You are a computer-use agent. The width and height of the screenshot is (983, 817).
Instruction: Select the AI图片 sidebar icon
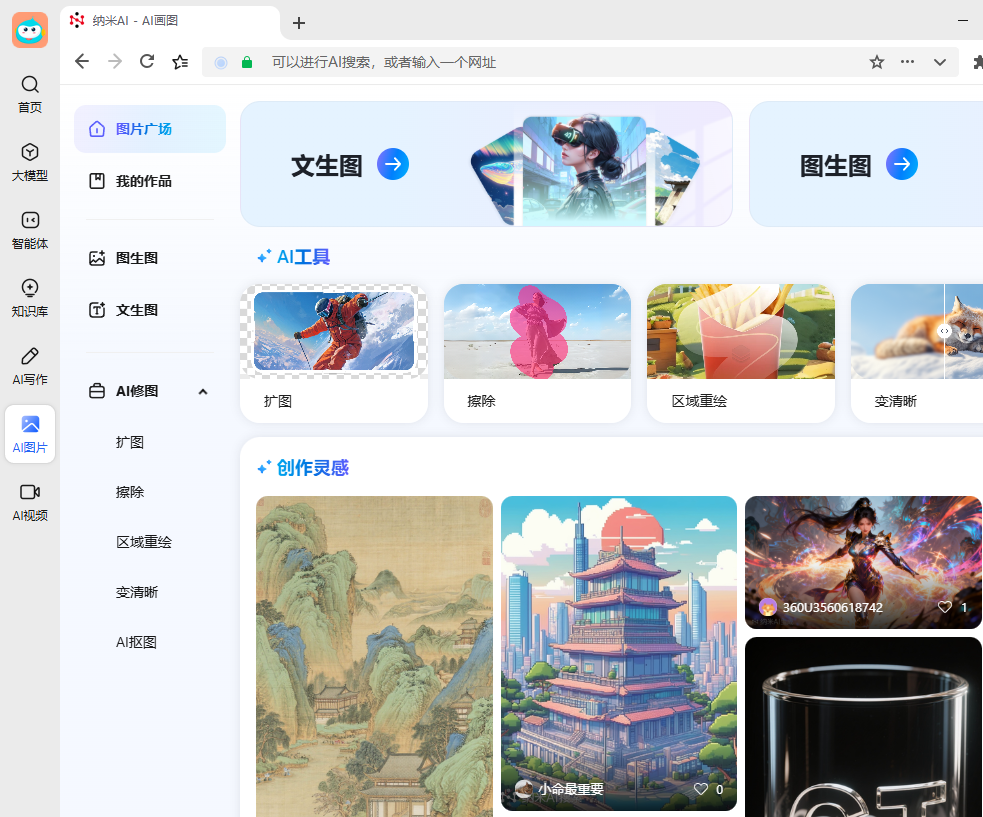click(x=30, y=434)
